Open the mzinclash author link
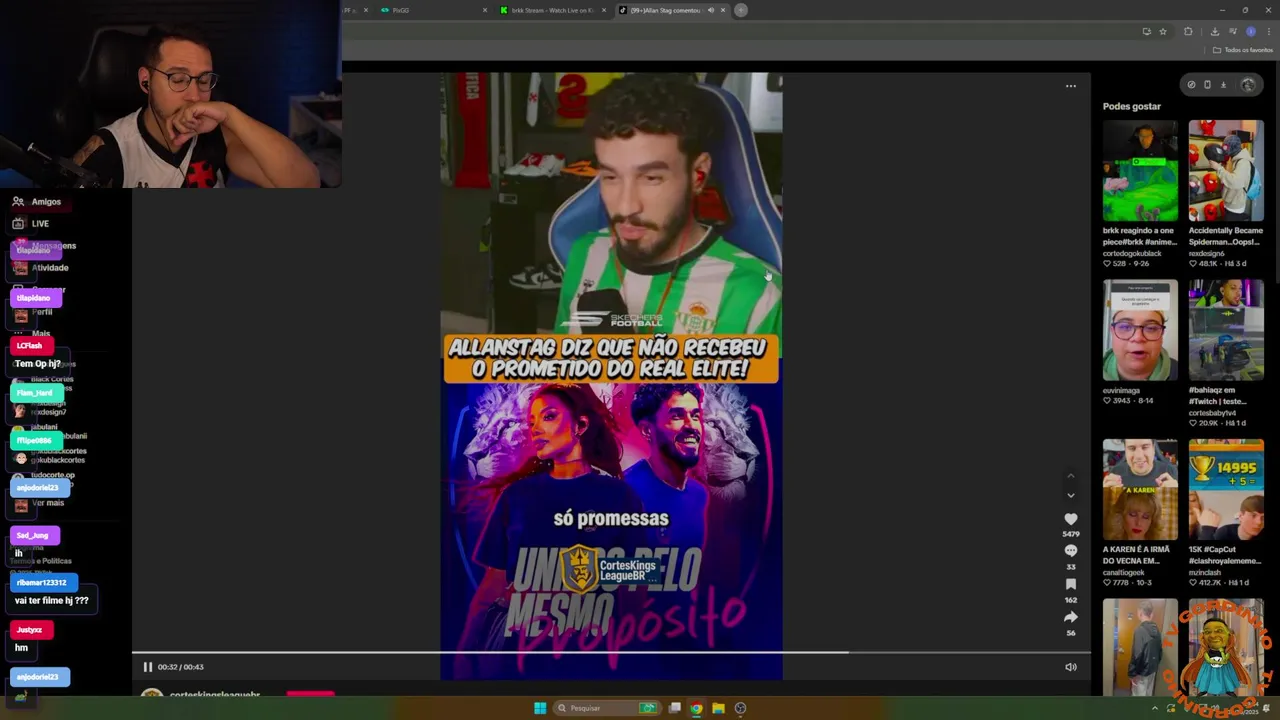Image resolution: width=1280 pixels, height=720 pixels. [x=1206, y=573]
